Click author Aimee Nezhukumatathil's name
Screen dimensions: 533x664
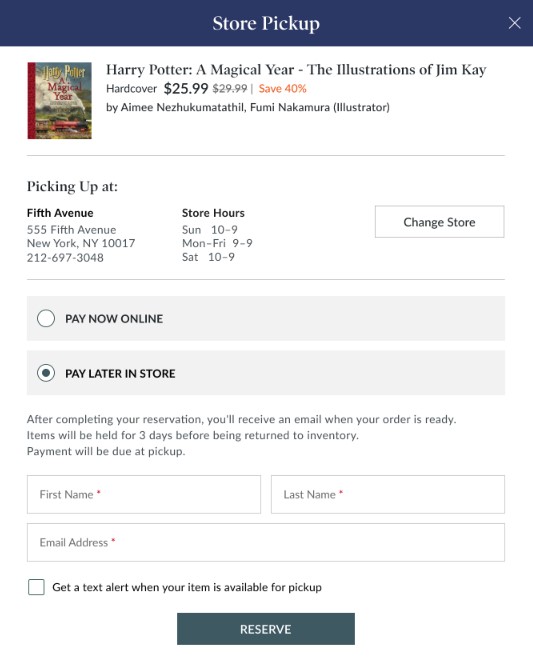[183, 108]
